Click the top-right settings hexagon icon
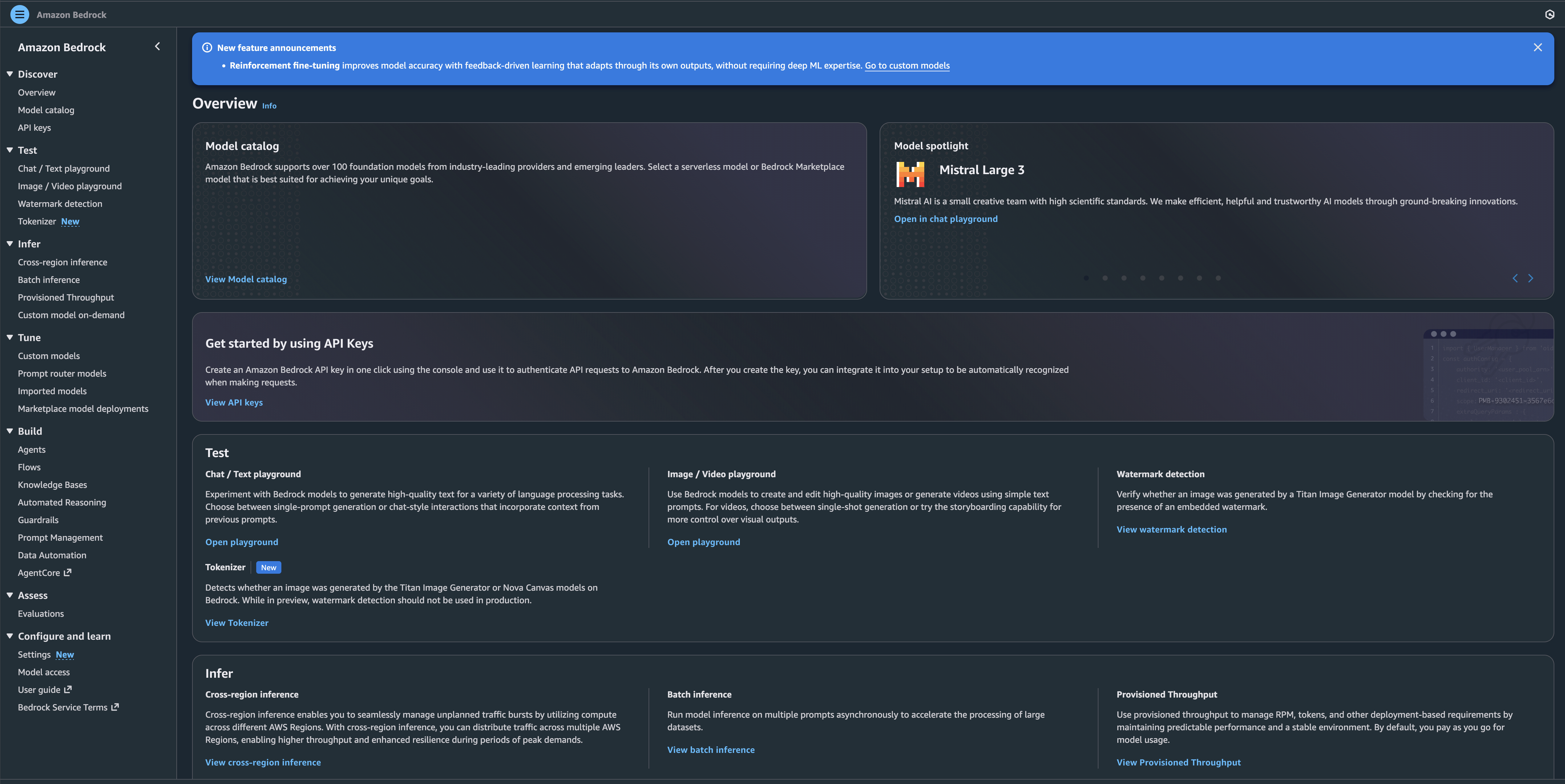Screen dimensions: 1565x784 (1549, 14)
